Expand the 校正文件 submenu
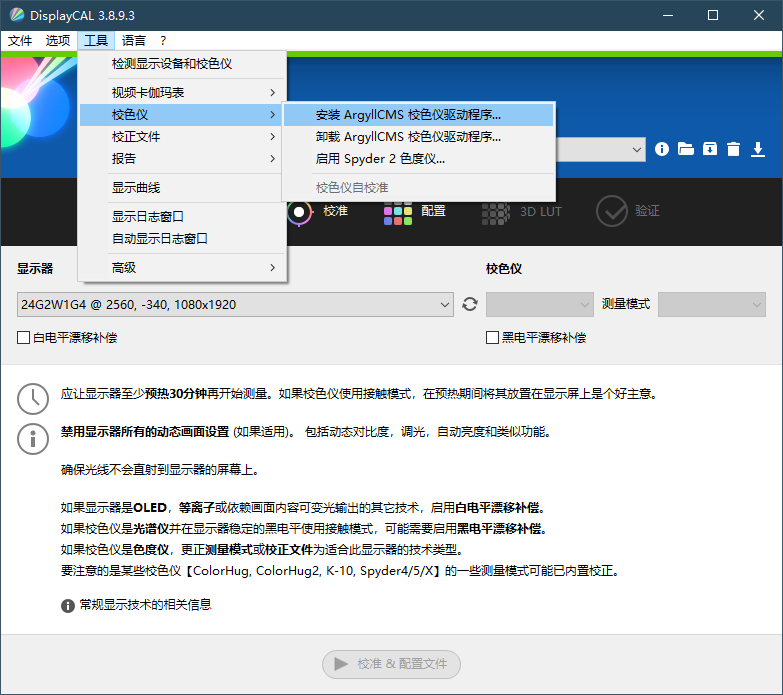Screen dimensions: 783x695 pos(182,136)
